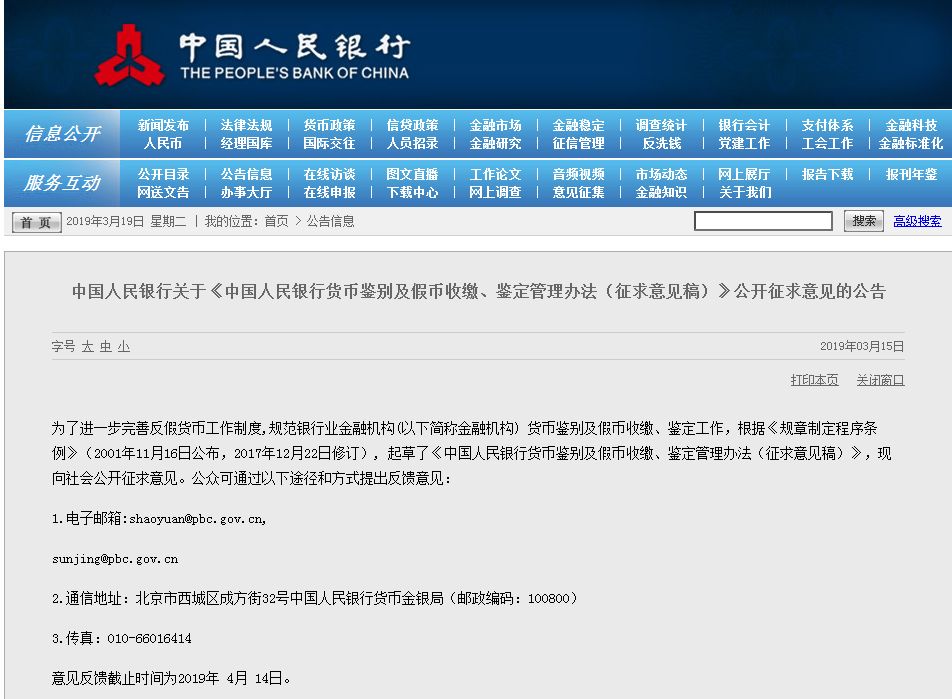Visit the 报刊年鉴 page
The height and width of the screenshot is (699, 952).
coord(911,174)
